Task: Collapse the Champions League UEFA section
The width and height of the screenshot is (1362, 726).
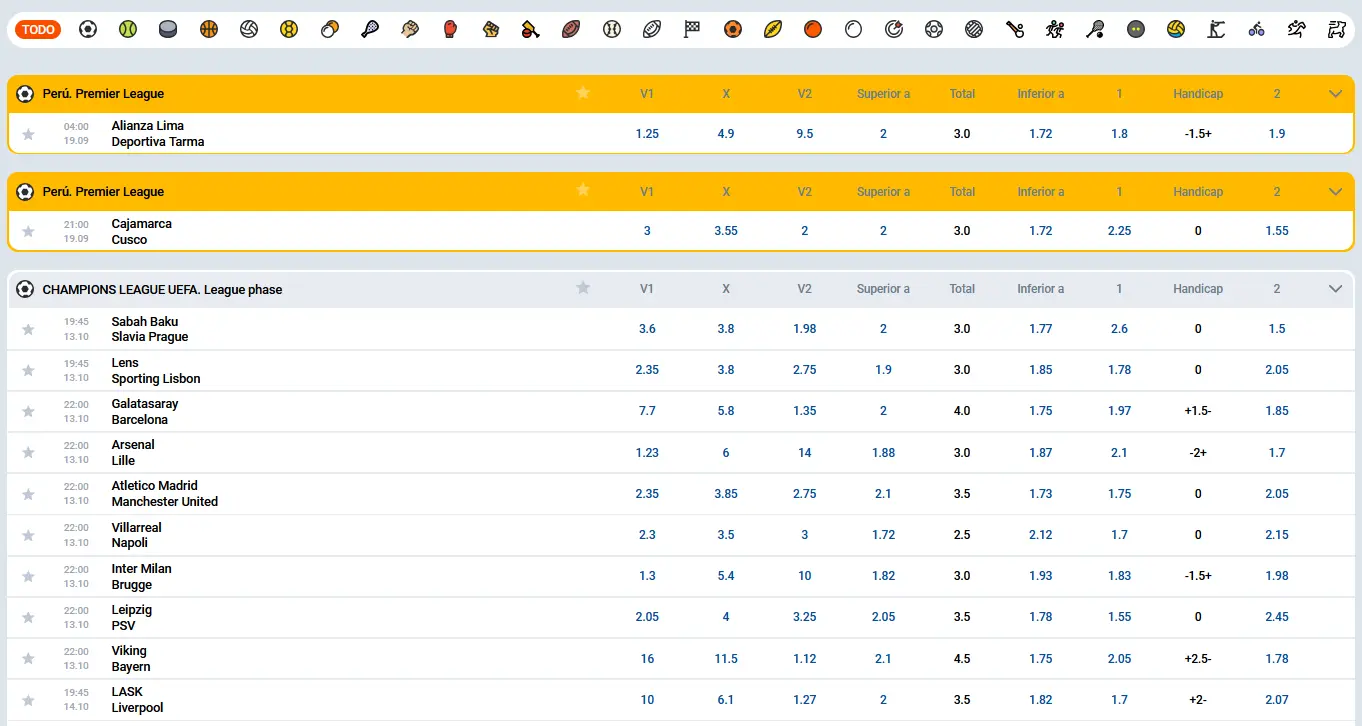Action: pos(1335,289)
